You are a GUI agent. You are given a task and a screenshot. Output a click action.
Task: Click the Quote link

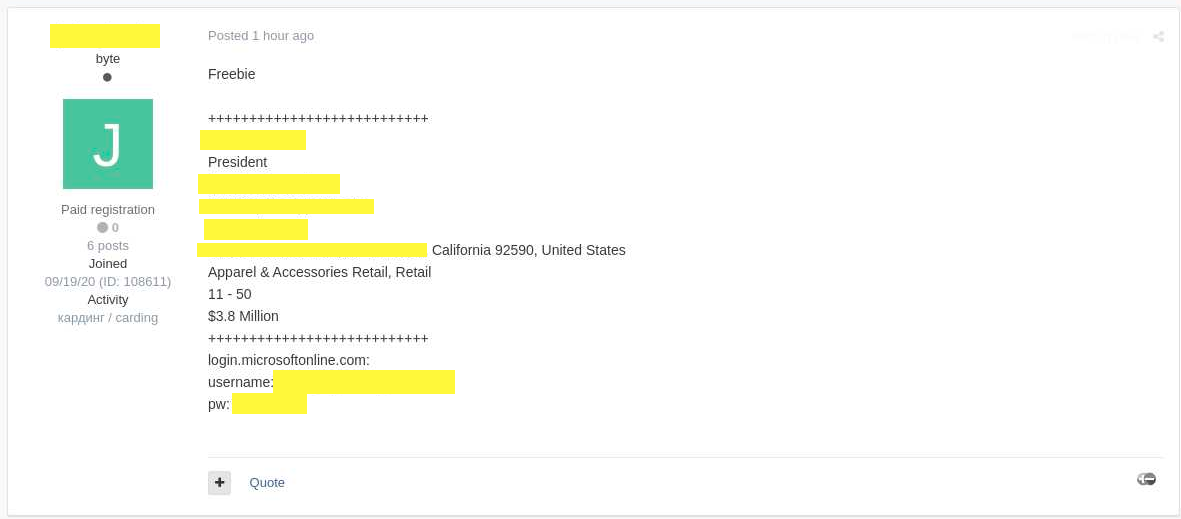pyautogui.click(x=267, y=483)
